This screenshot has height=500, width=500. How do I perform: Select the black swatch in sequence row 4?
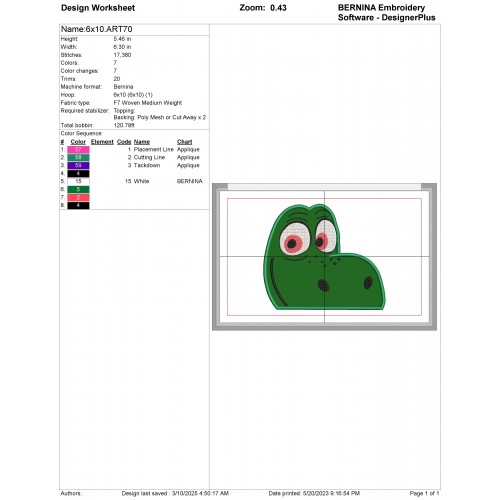tap(78, 174)
